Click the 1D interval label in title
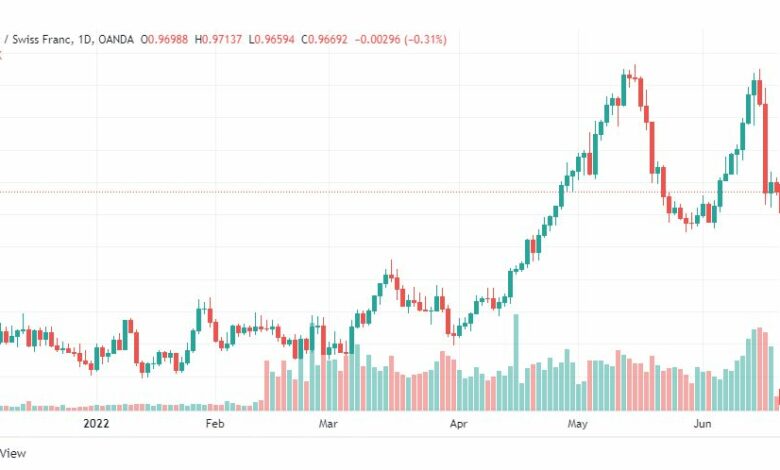 (87, 39)
